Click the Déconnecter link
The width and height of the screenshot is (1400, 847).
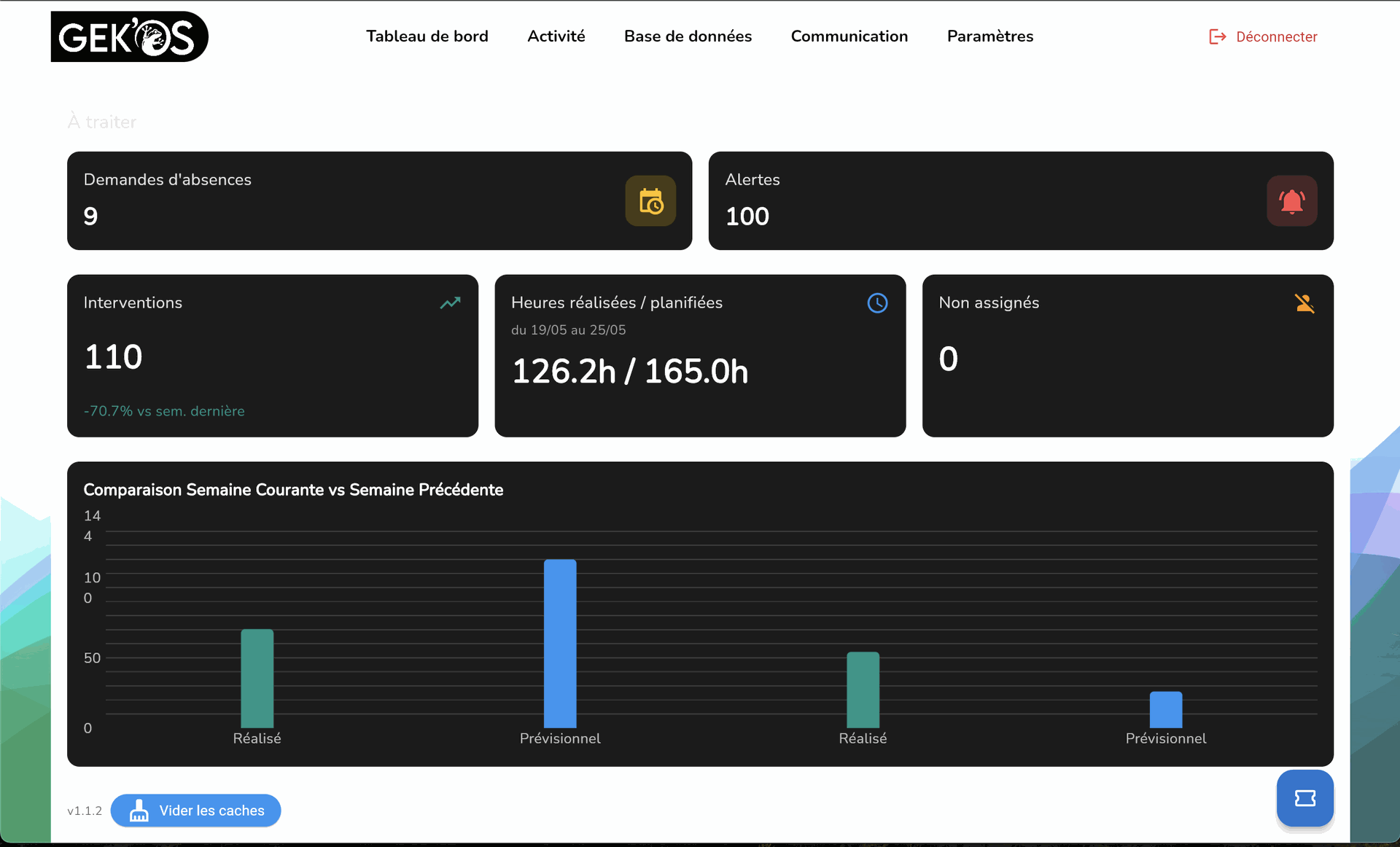click(x=1276, y=36)
